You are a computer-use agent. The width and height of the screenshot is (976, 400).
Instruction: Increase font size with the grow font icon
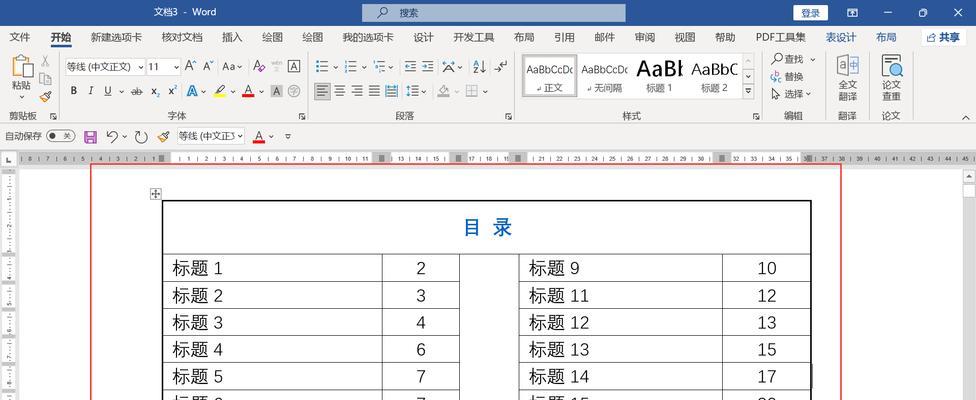(x=191, y=66)
